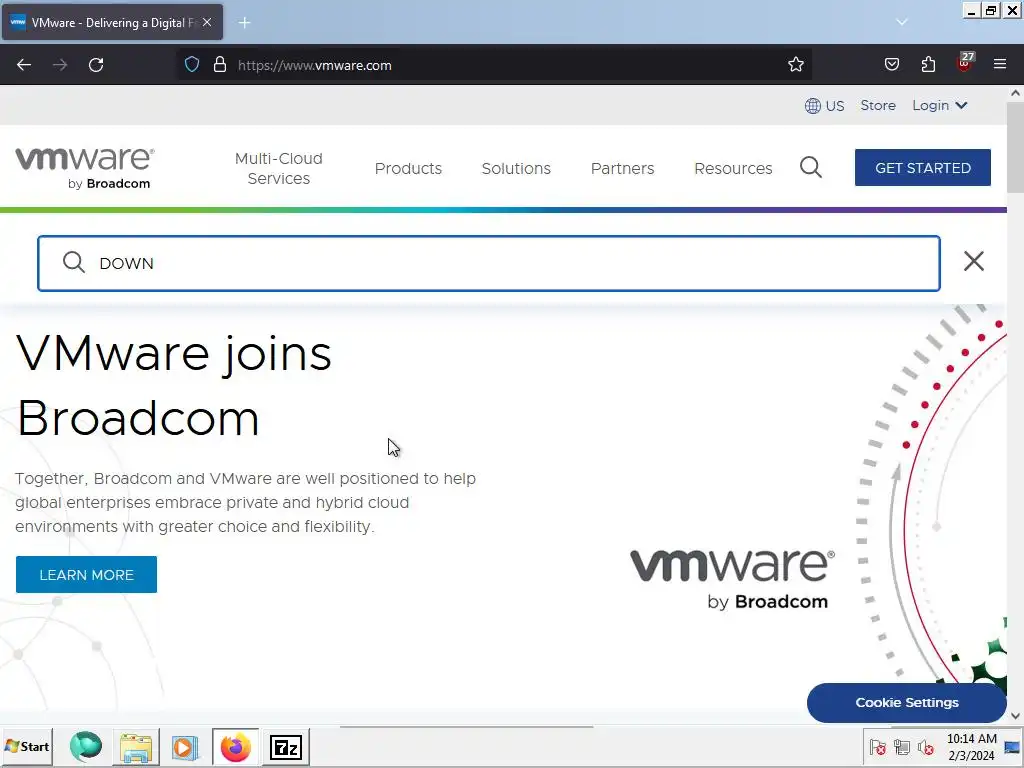Open the Resources menu
The image size is (1024, 768).
[733, 168]
